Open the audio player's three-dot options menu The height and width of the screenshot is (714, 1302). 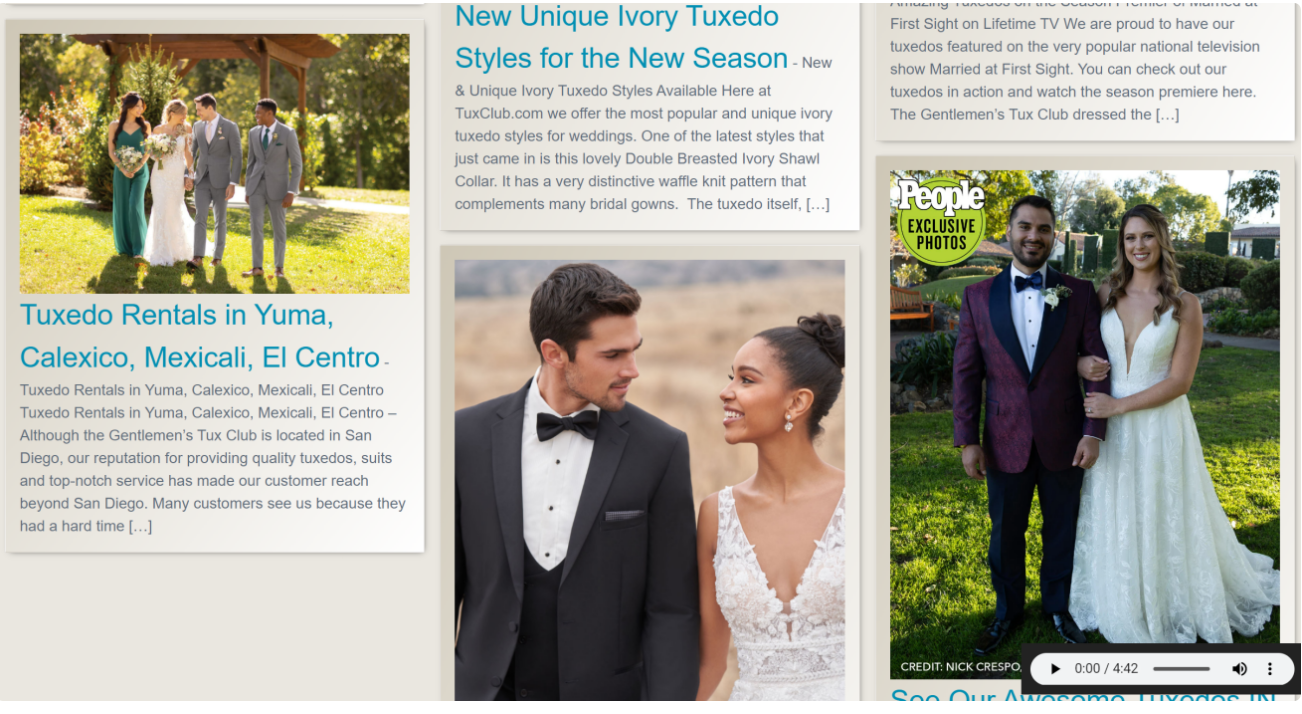point(1270,669)
